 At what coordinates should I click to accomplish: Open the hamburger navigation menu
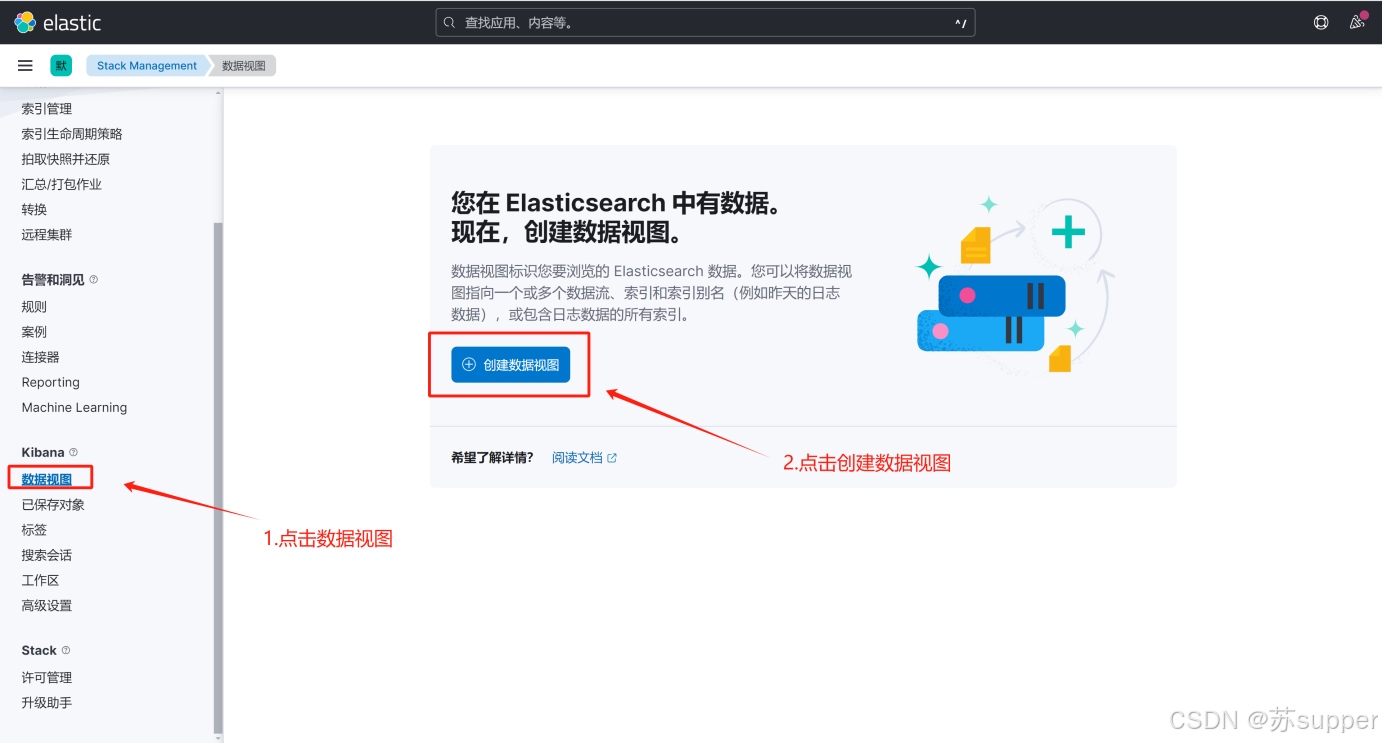(x=25, y=65)
